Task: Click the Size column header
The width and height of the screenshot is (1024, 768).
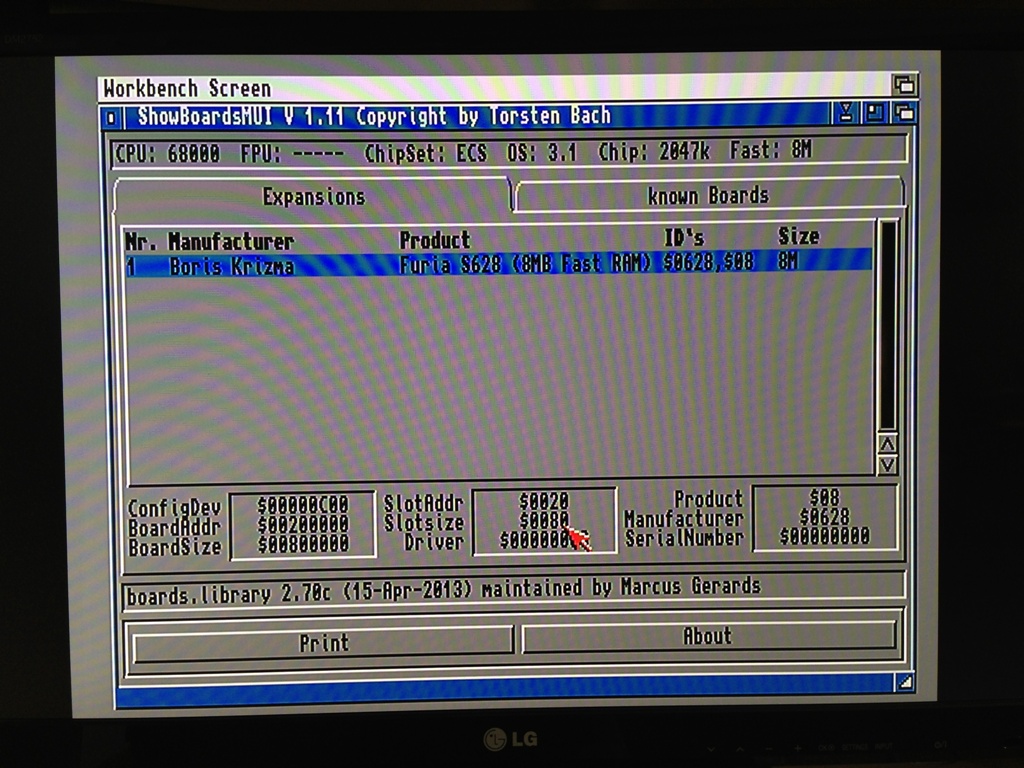Action: point(798,236)
